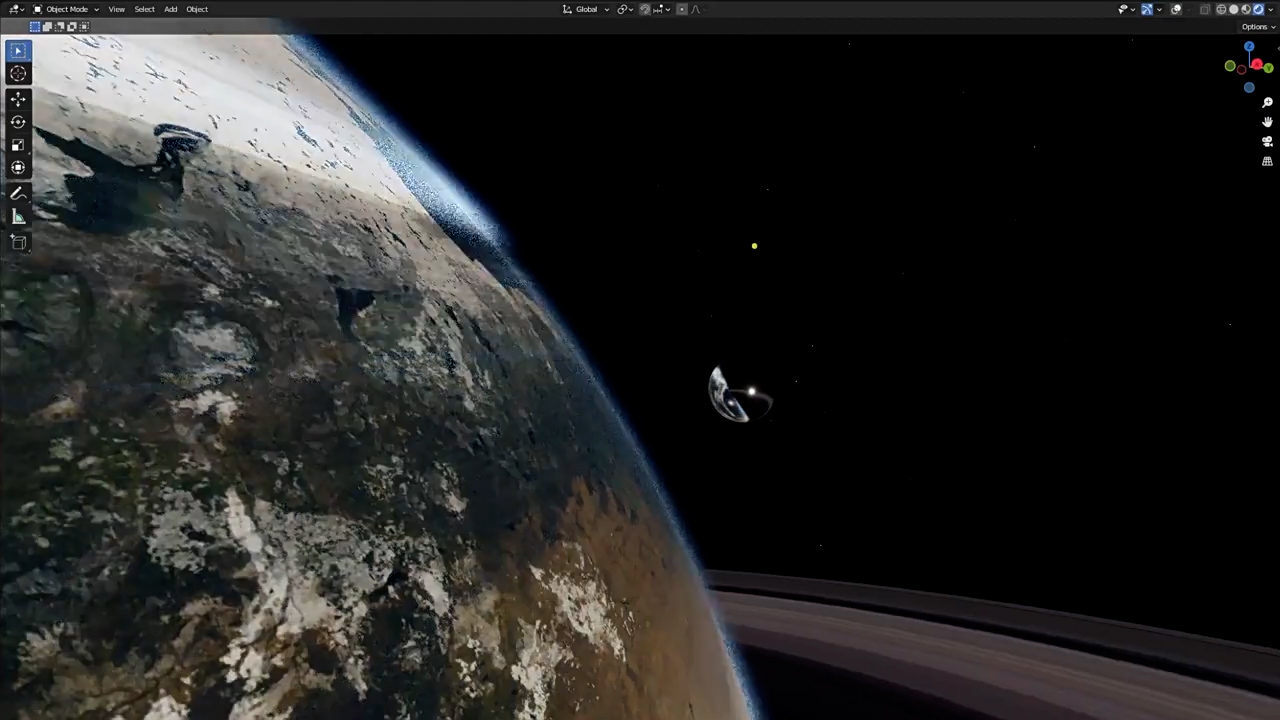Choose the Scale tool

(x=18, y=145)
